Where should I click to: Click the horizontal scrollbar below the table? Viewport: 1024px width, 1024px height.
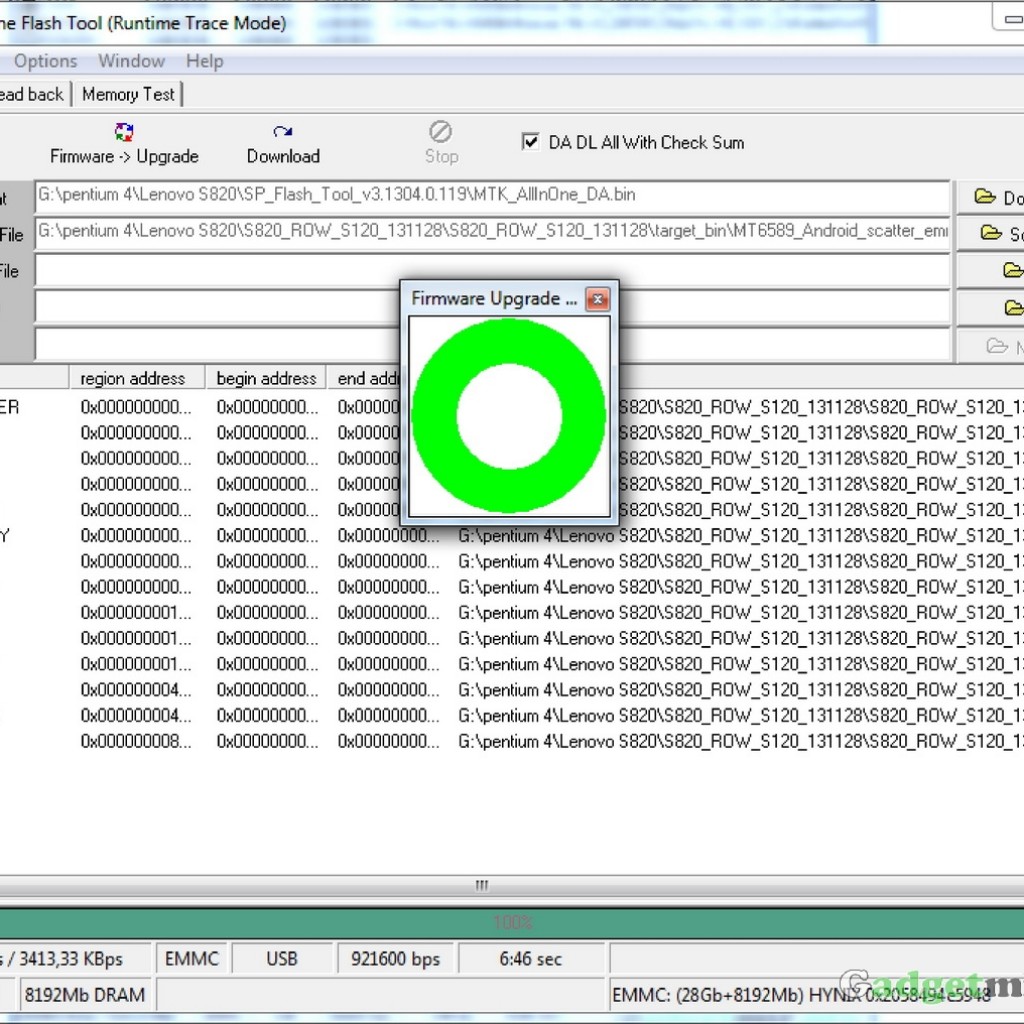pos(482,885)
